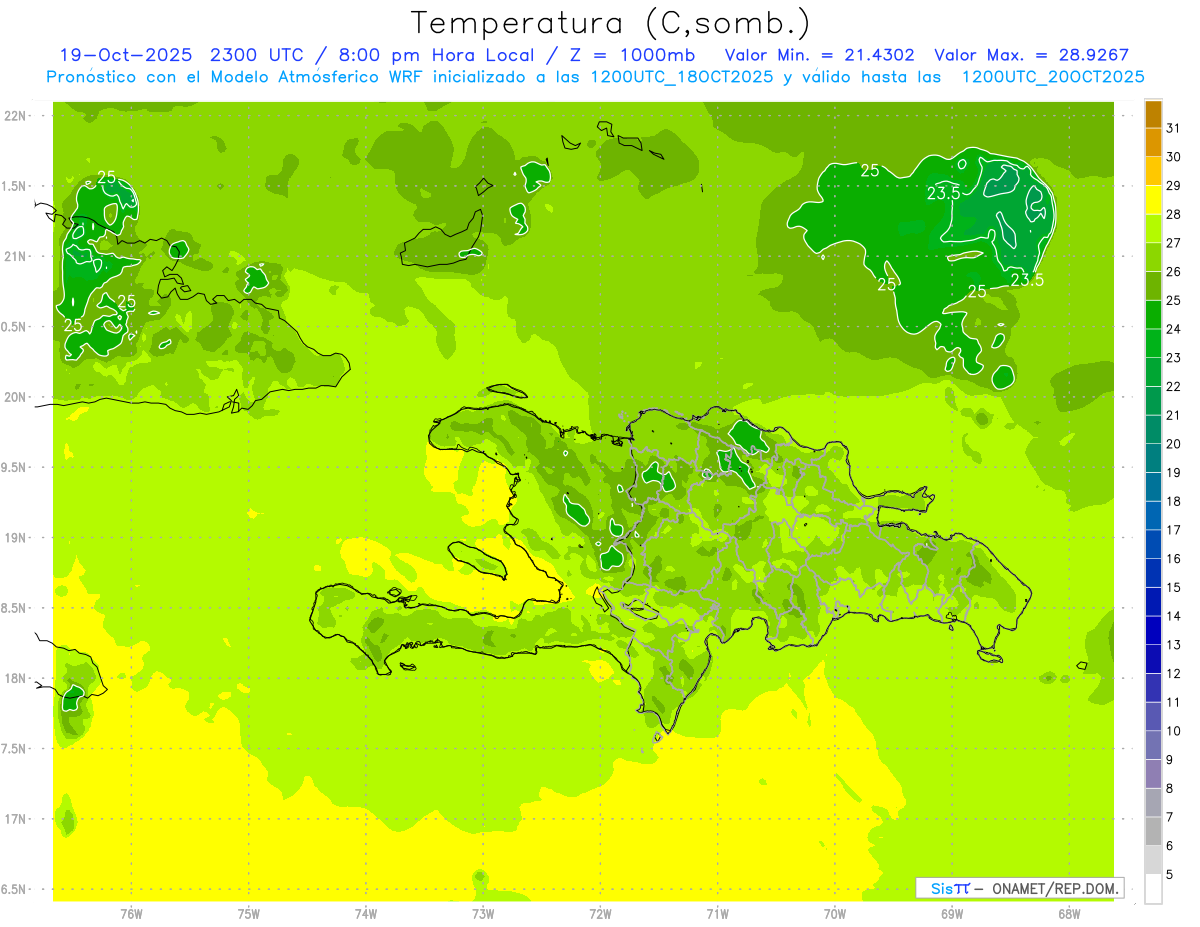Click the 20 label on the color scale
The width and height of the screenshot is (1200, 927).
coord(1173,444)
